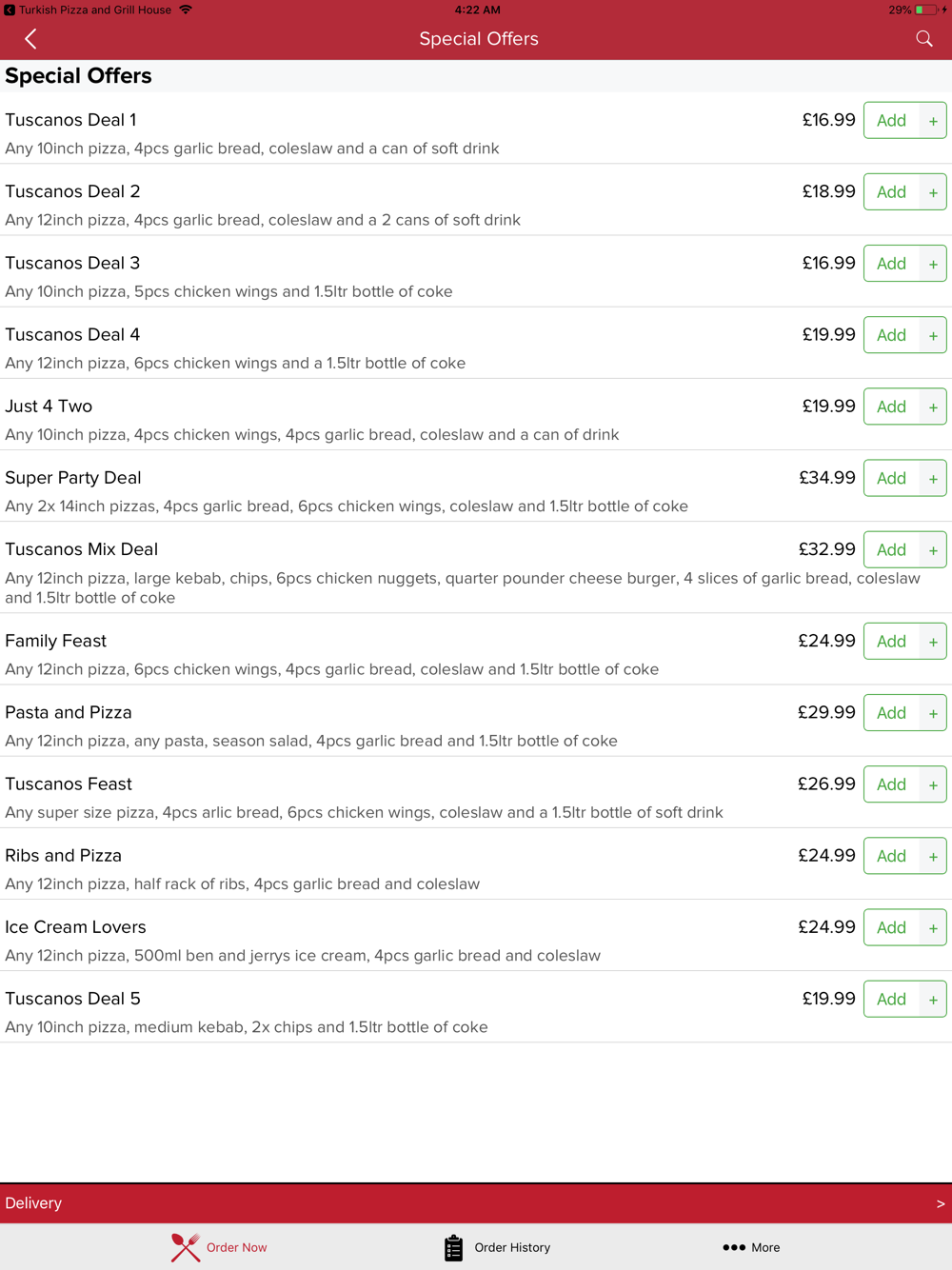Viewport: 952px width, 1270px height.
Task: Open the search magnifier icon
Action: (923, 39)
